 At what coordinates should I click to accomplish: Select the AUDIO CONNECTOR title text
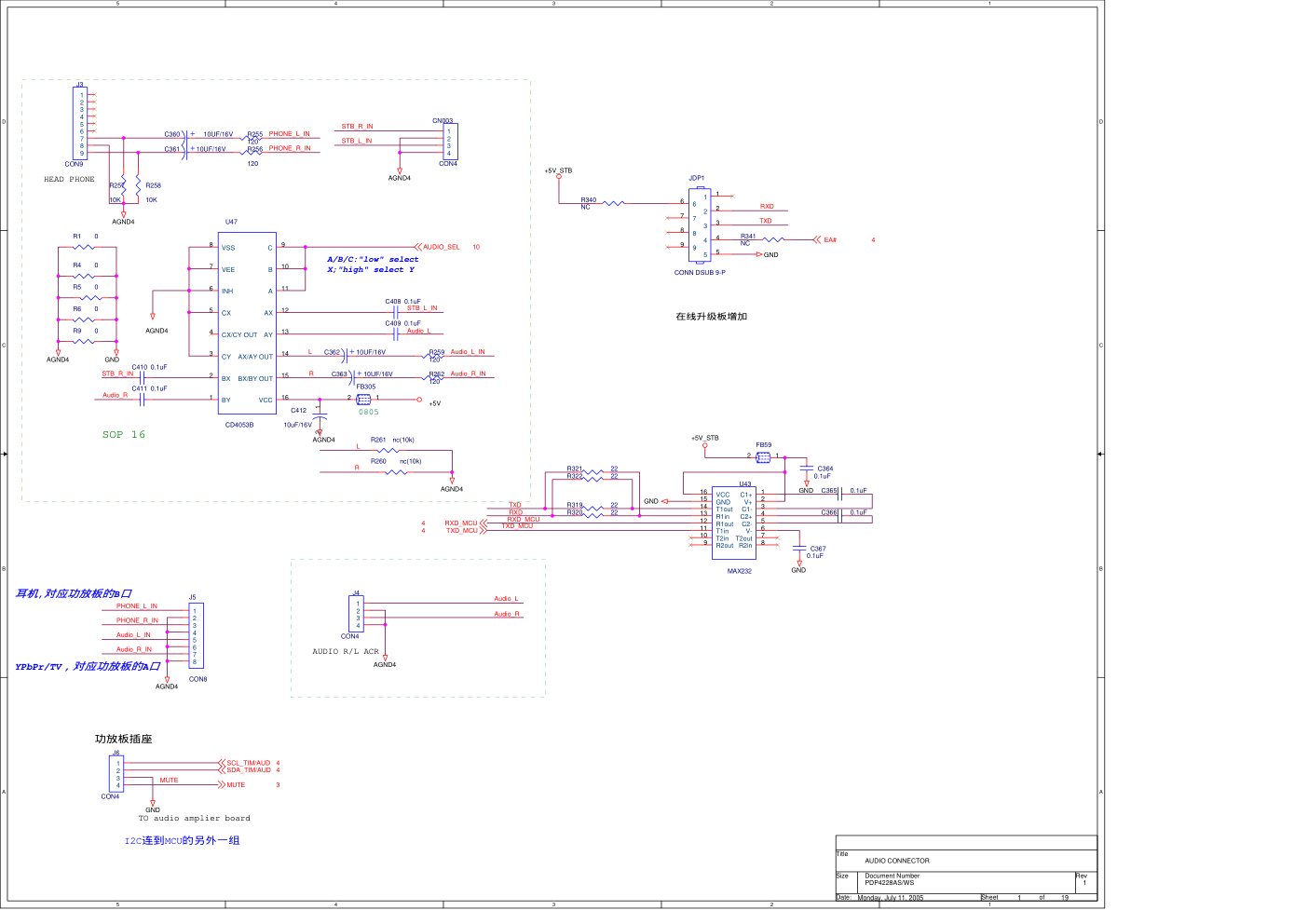(897, 861)
